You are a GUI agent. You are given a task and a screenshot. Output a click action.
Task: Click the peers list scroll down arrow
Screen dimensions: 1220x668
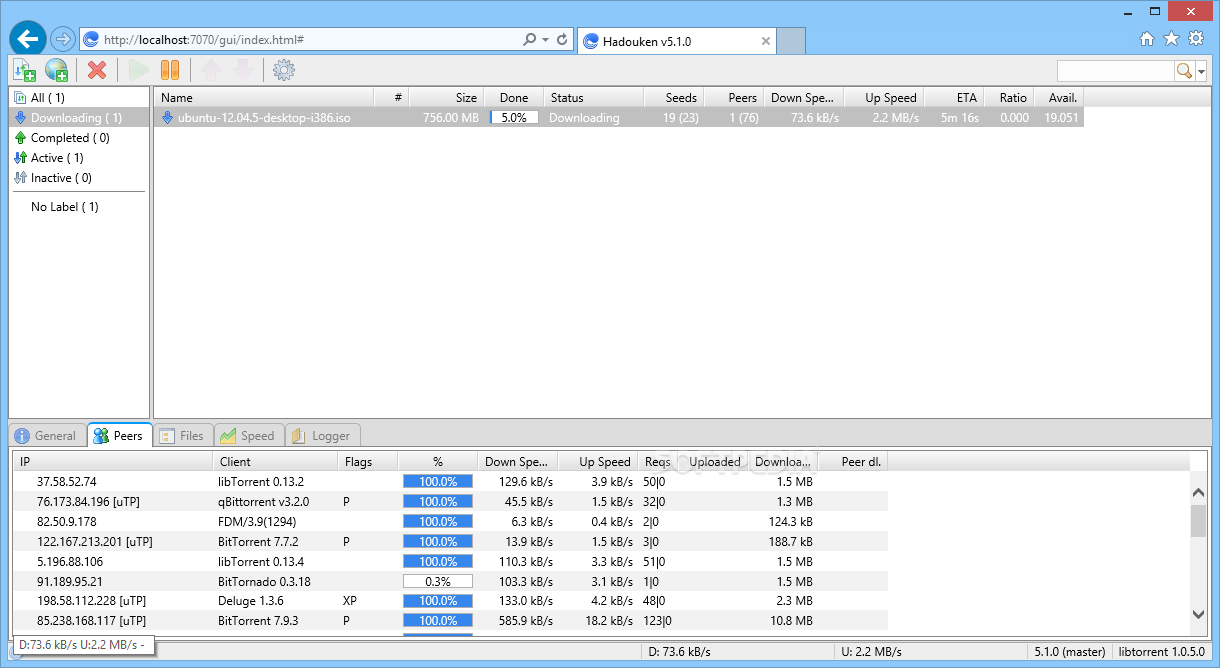(1198, 613)
